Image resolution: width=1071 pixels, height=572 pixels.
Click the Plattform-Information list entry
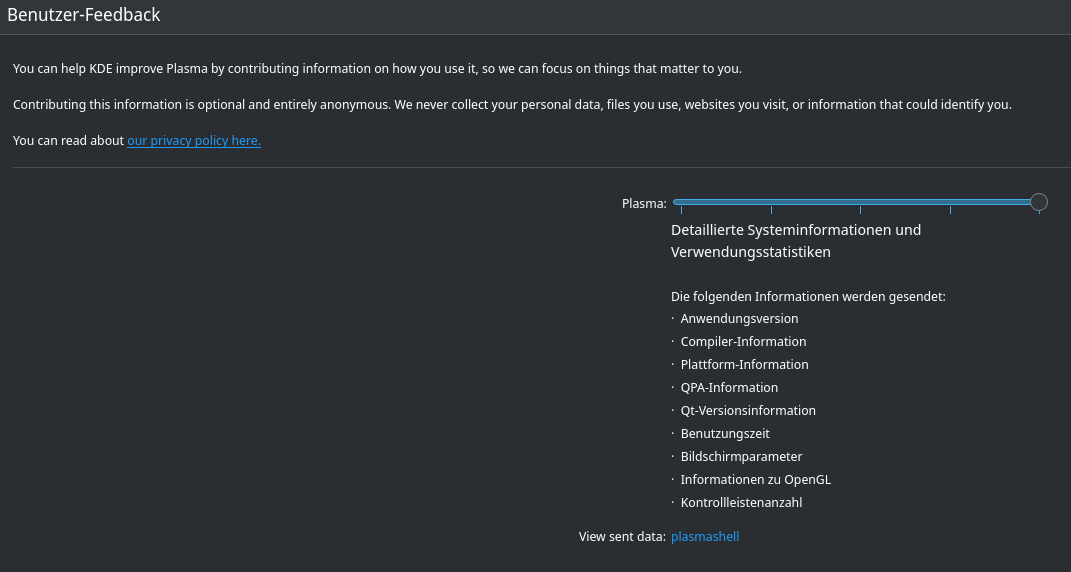click(x=744, y=365)
